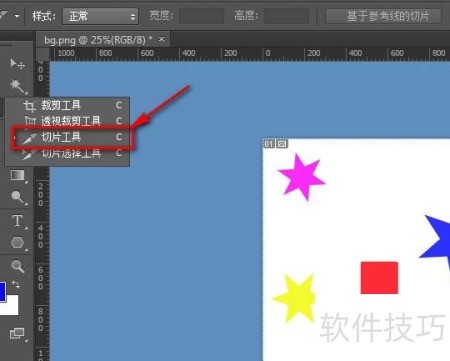Open the 样式 dropdown showing 正常

pos(100,16)
